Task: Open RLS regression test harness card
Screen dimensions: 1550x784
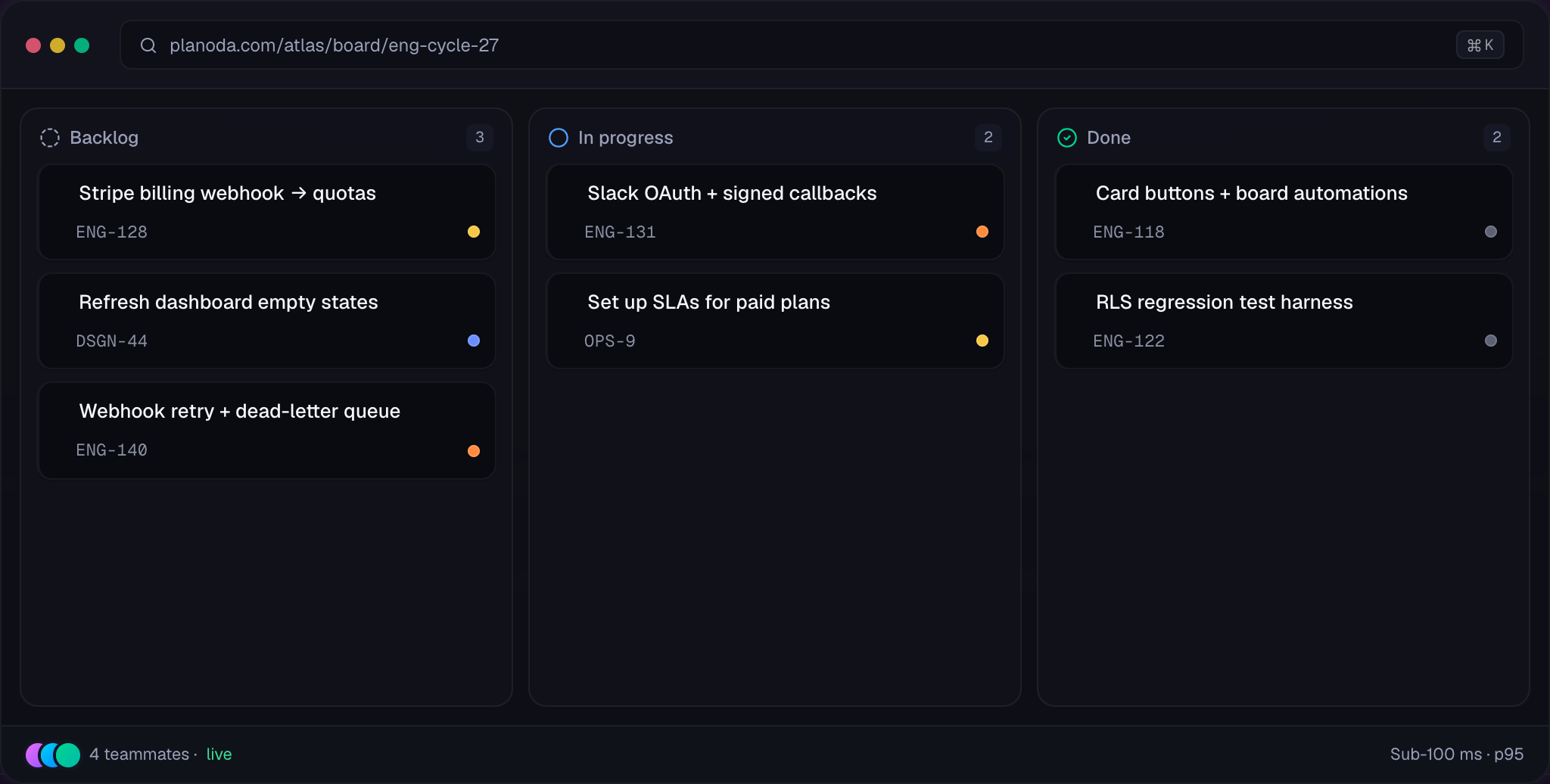Action: [x=1284, y=321]
